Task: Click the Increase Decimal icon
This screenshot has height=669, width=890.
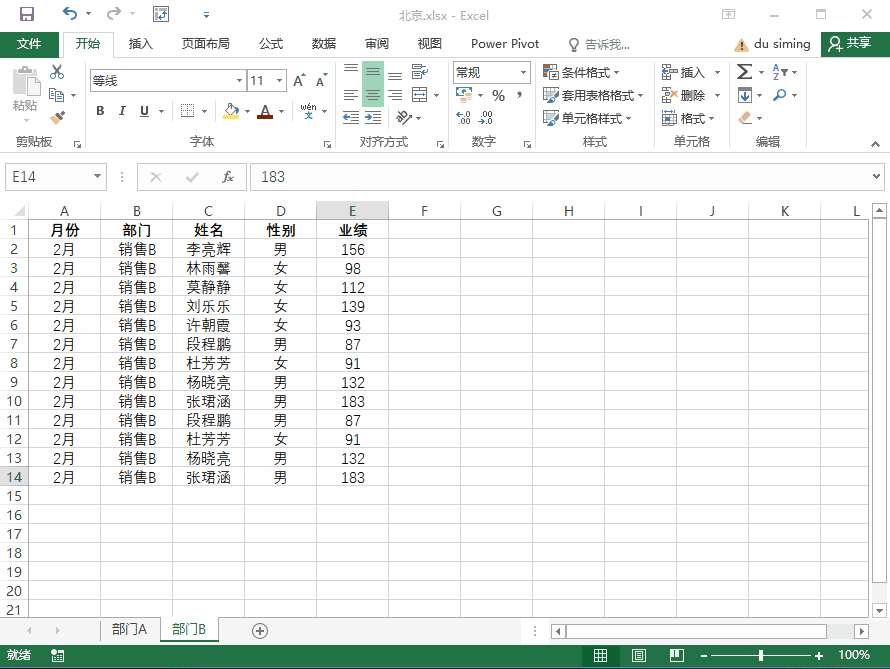Action: (x=463, y=118)
